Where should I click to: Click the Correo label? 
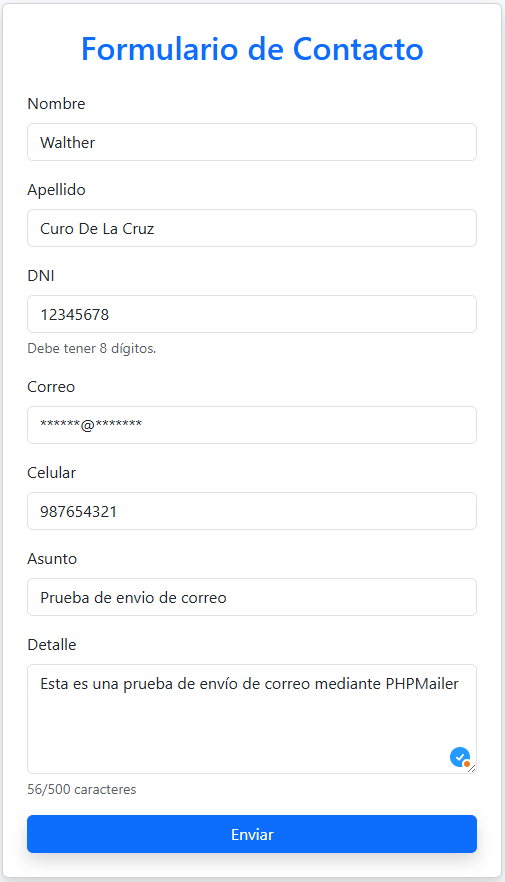[51, 386]
